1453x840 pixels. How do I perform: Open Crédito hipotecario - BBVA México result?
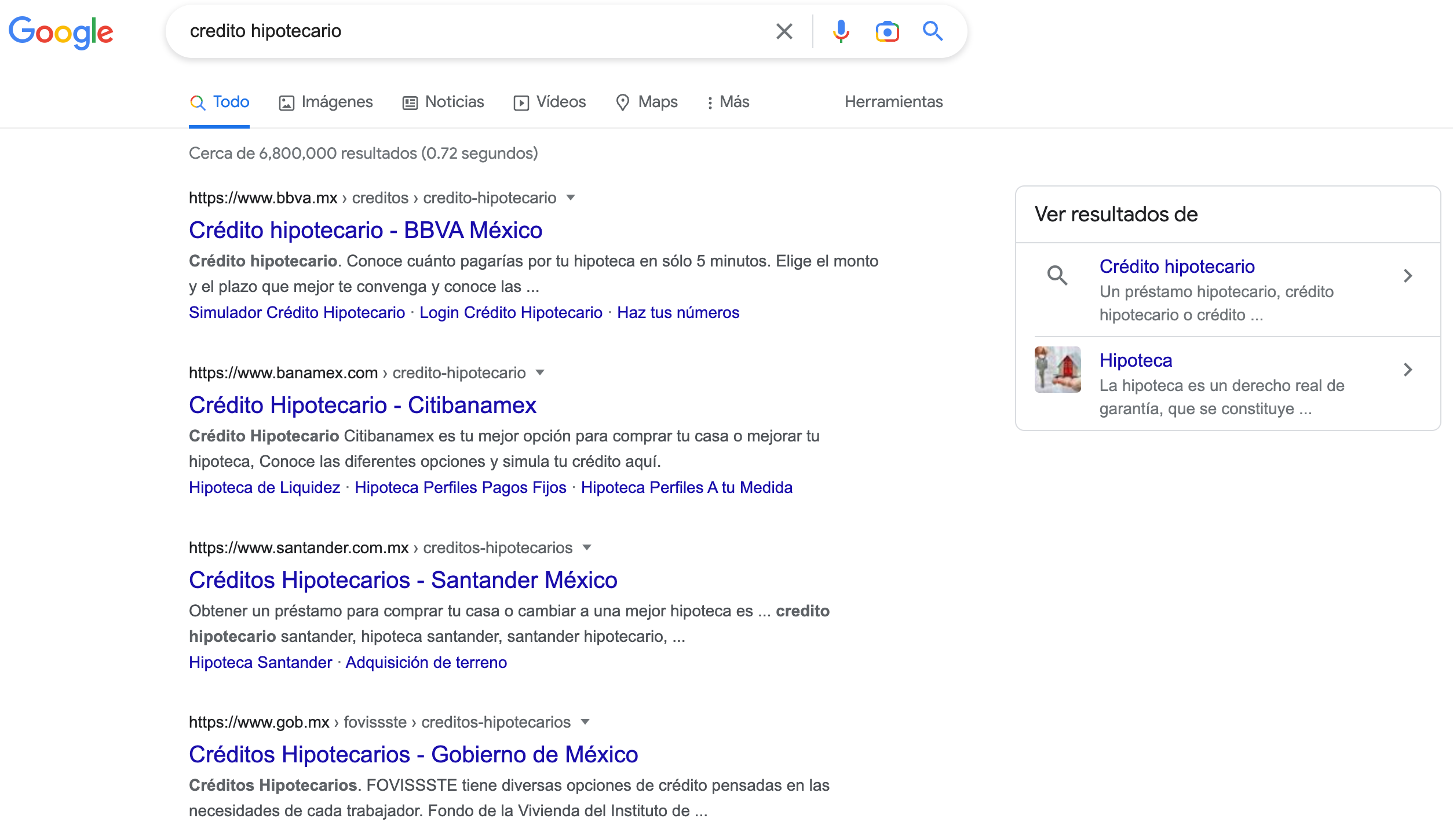pos(366,231)
